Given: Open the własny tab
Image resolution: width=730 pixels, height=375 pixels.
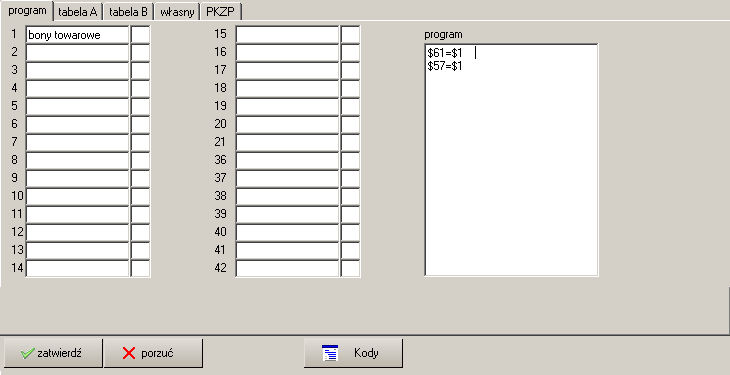Looking at the screenshot, I should click(x=177, y=12).
